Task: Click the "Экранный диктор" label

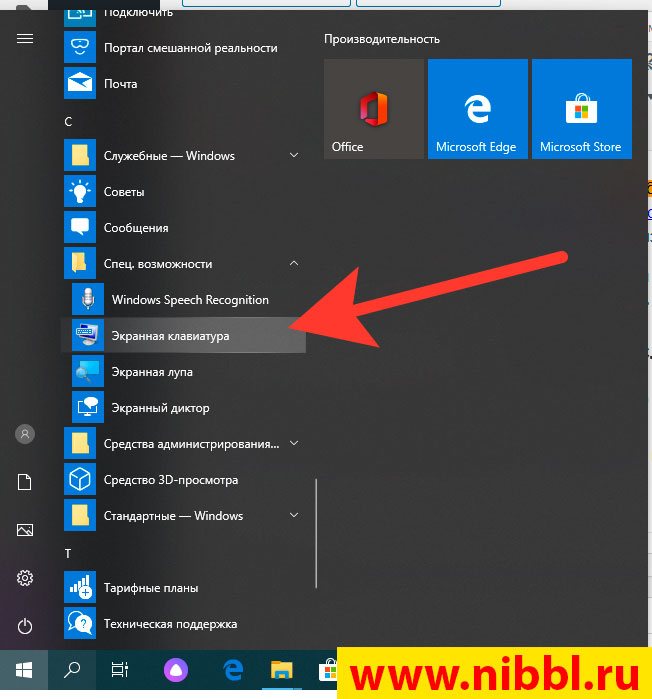Action: [160, 408]
